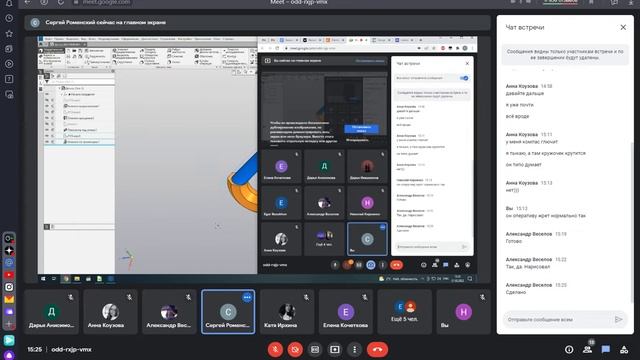Open browser sidebar history clock icon
This screenshot has height=360, width=640.
9,18
